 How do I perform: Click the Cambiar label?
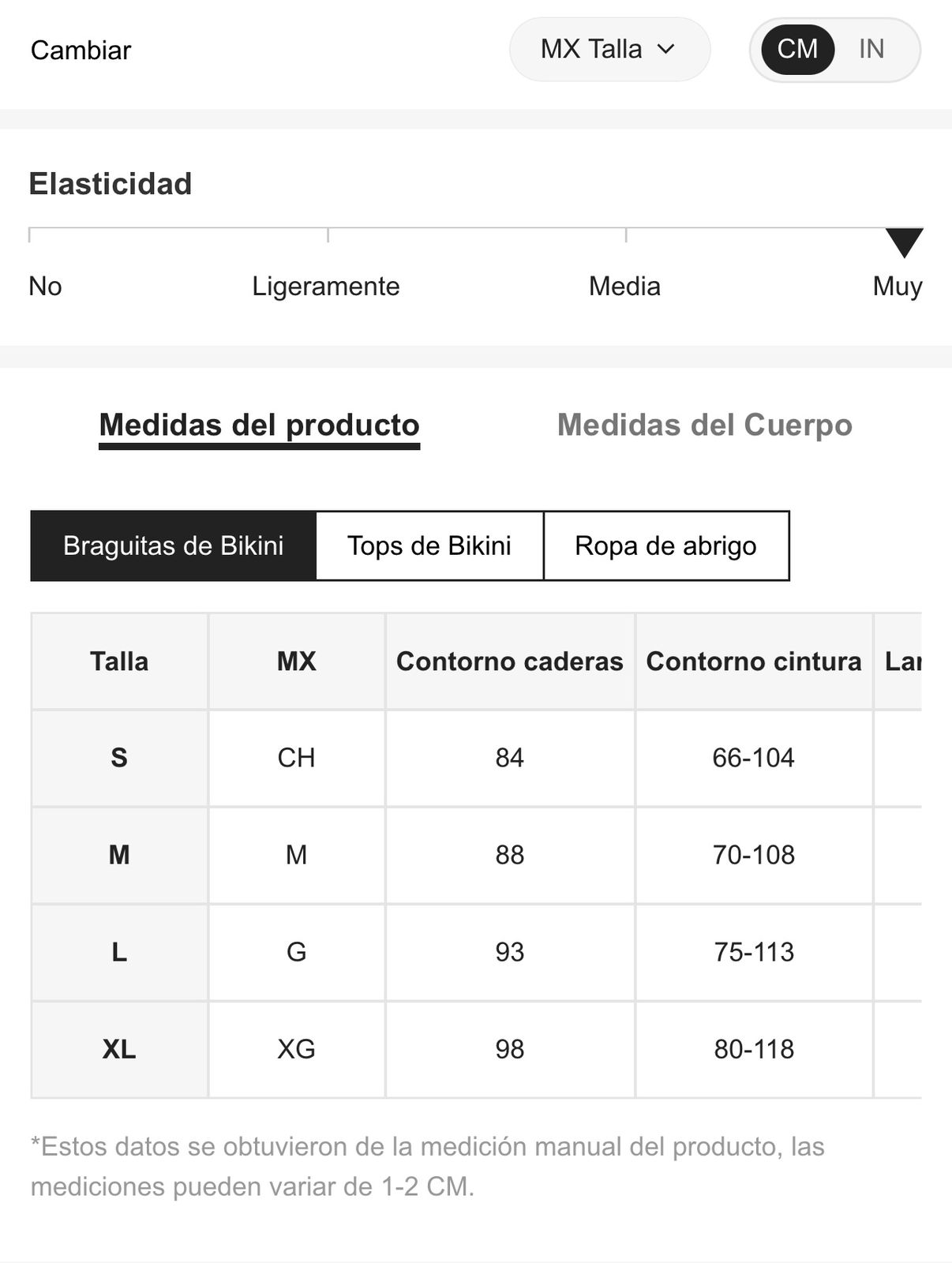81,50
